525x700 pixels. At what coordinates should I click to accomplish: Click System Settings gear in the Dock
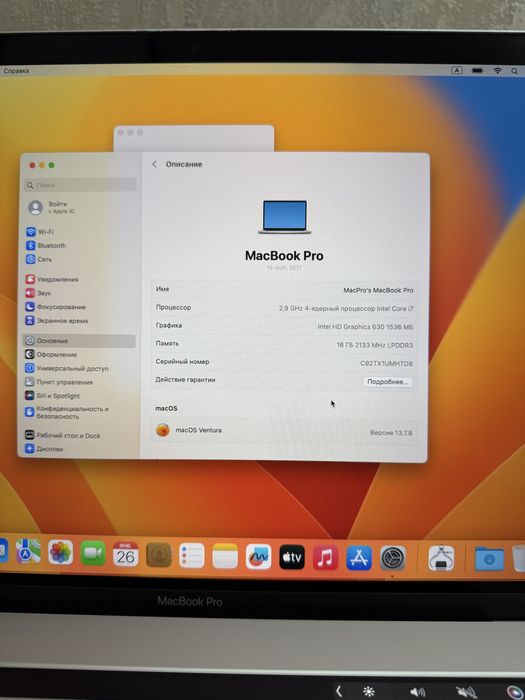coord(393,558)
